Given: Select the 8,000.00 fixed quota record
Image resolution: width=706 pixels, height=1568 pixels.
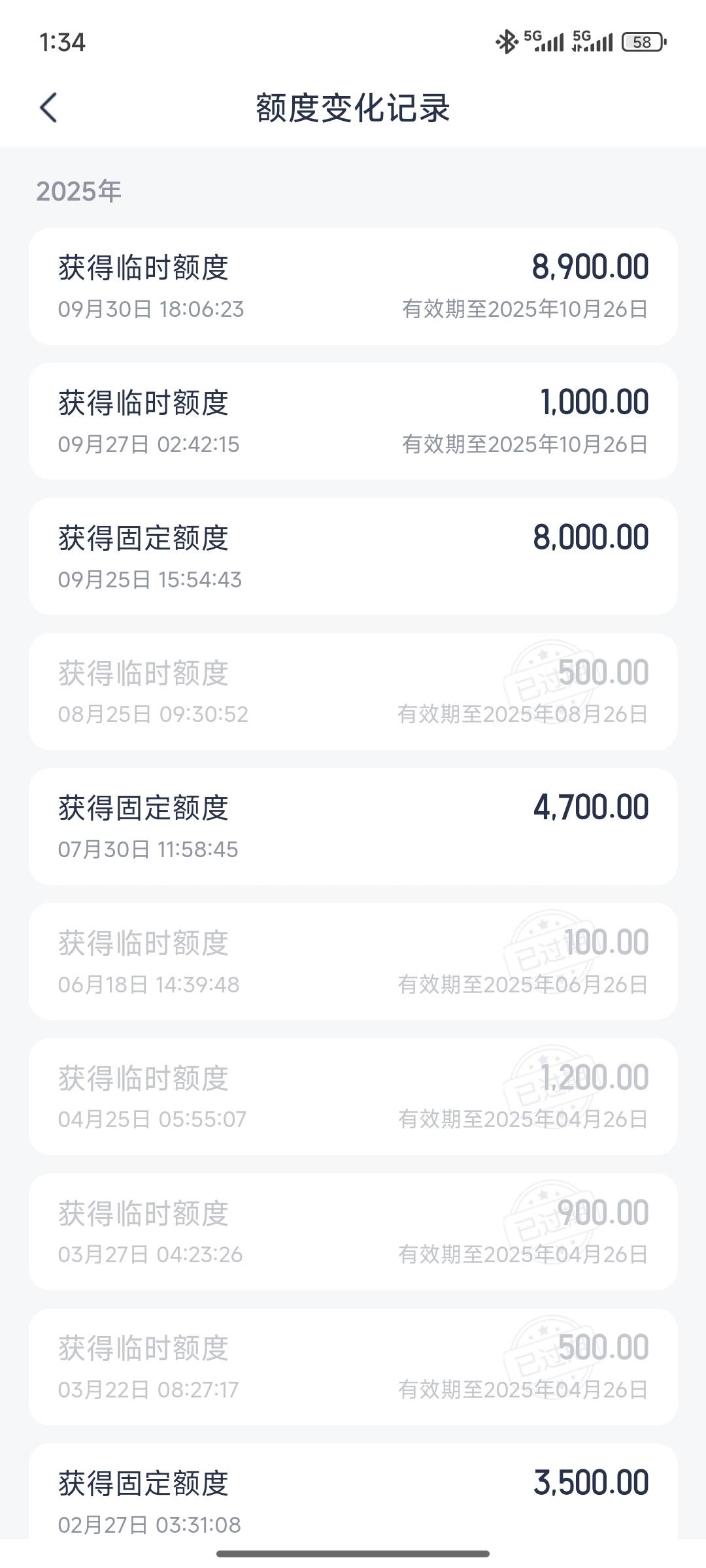Looking at the screenshot, I should click(x=353, y=557).
